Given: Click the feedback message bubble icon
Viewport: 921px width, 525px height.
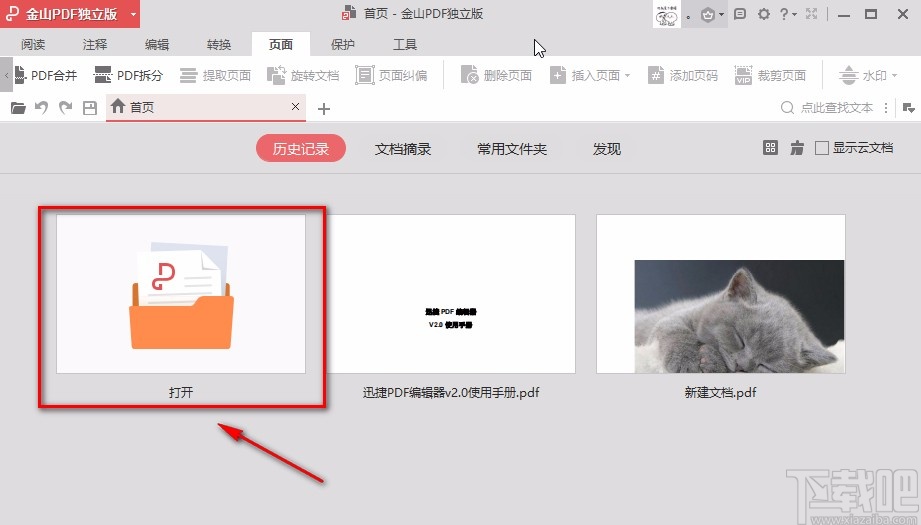Looking at the screenshot, I should click(740, 14).
